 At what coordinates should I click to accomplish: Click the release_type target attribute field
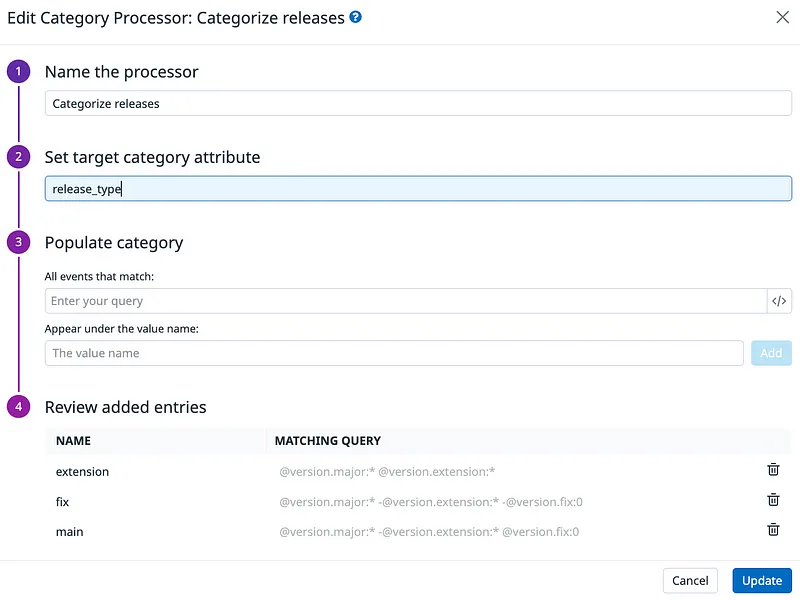(418, 189)
